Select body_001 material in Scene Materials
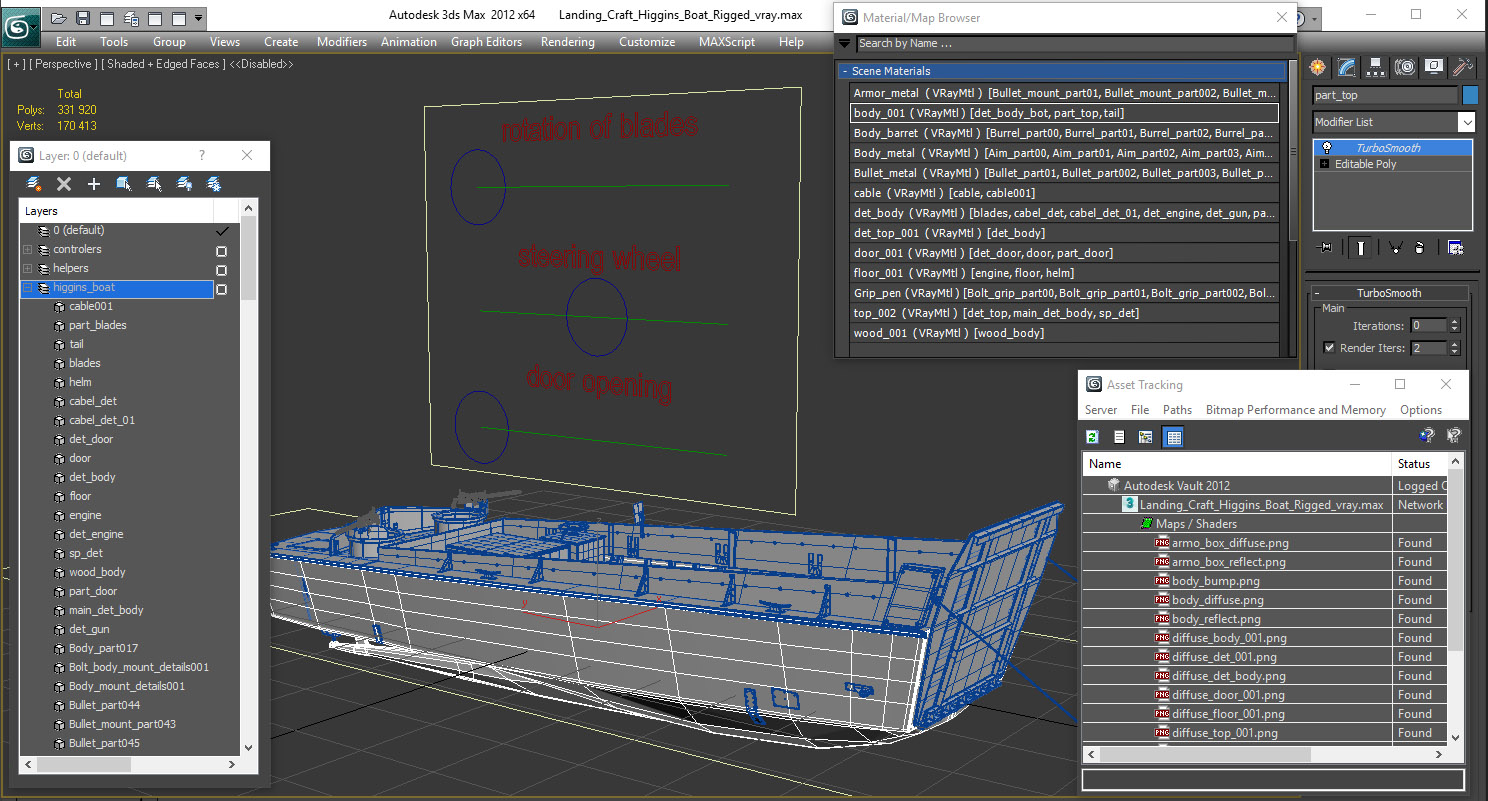The width and height of the screenshot is (1488, 801). [x=1064, y=113]
